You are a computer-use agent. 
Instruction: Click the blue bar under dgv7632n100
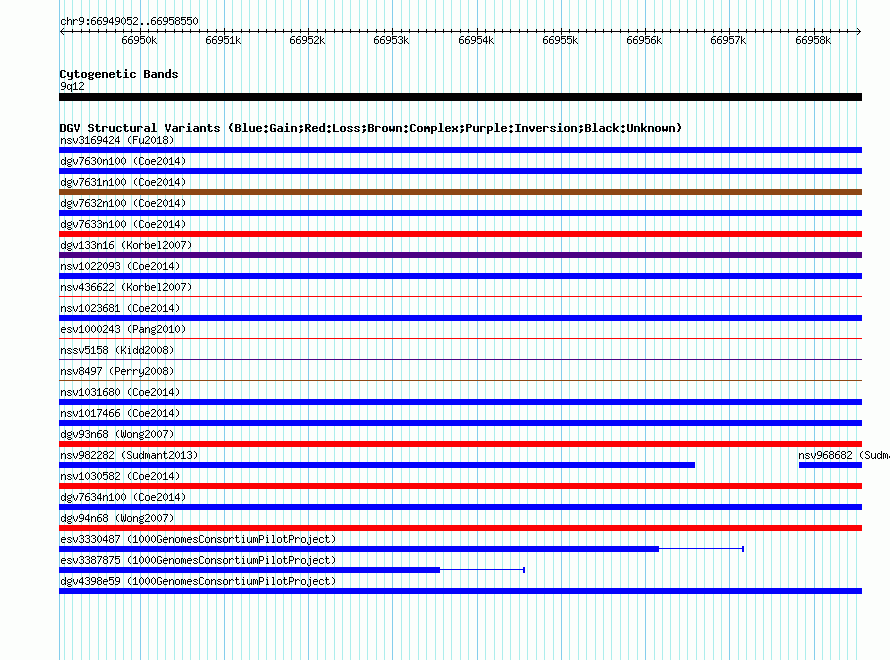click(460, 213)
